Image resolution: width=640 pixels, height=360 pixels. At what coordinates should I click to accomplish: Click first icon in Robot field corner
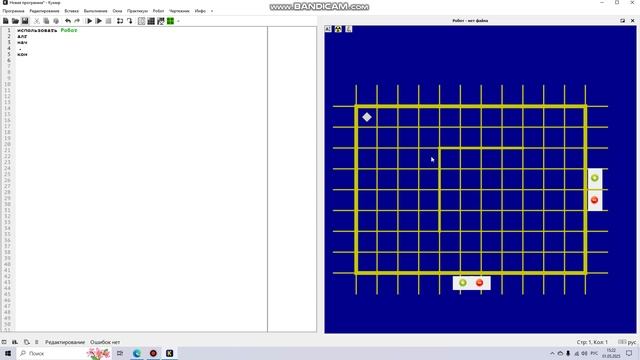[328, 29]
